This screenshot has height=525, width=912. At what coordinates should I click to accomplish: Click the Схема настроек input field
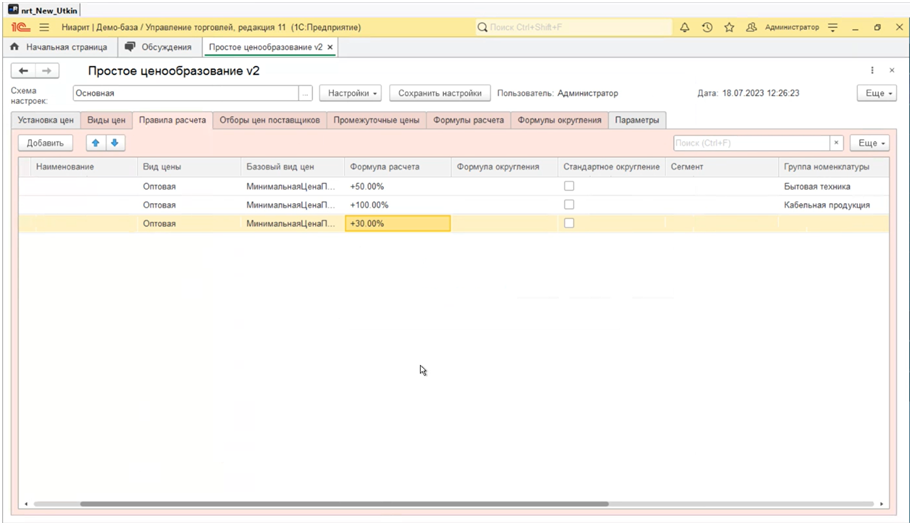(186, 93)
